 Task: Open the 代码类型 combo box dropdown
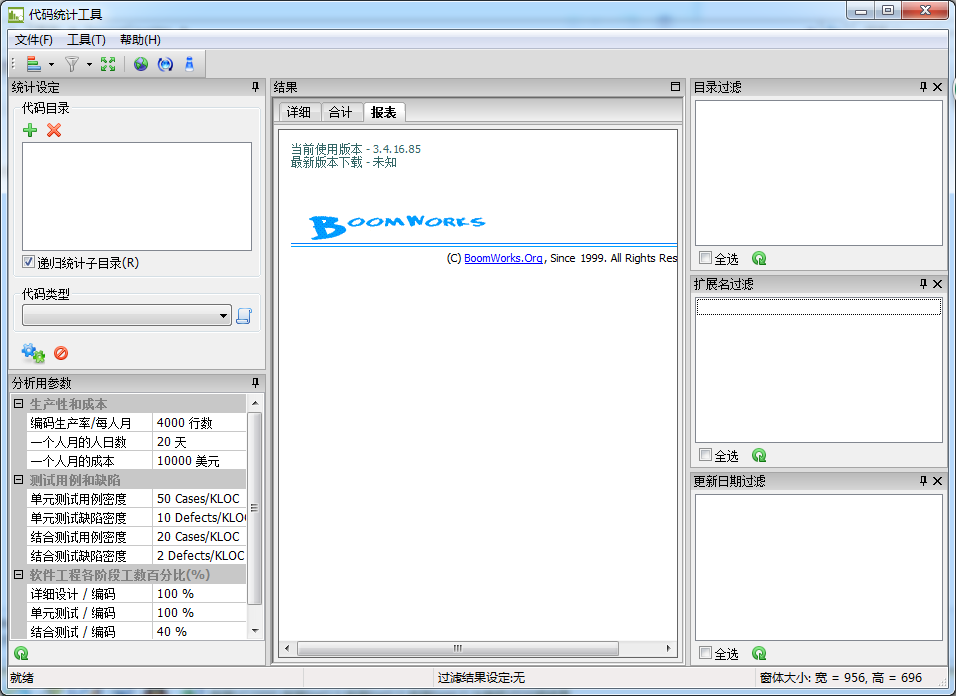(x=224, y=315)
